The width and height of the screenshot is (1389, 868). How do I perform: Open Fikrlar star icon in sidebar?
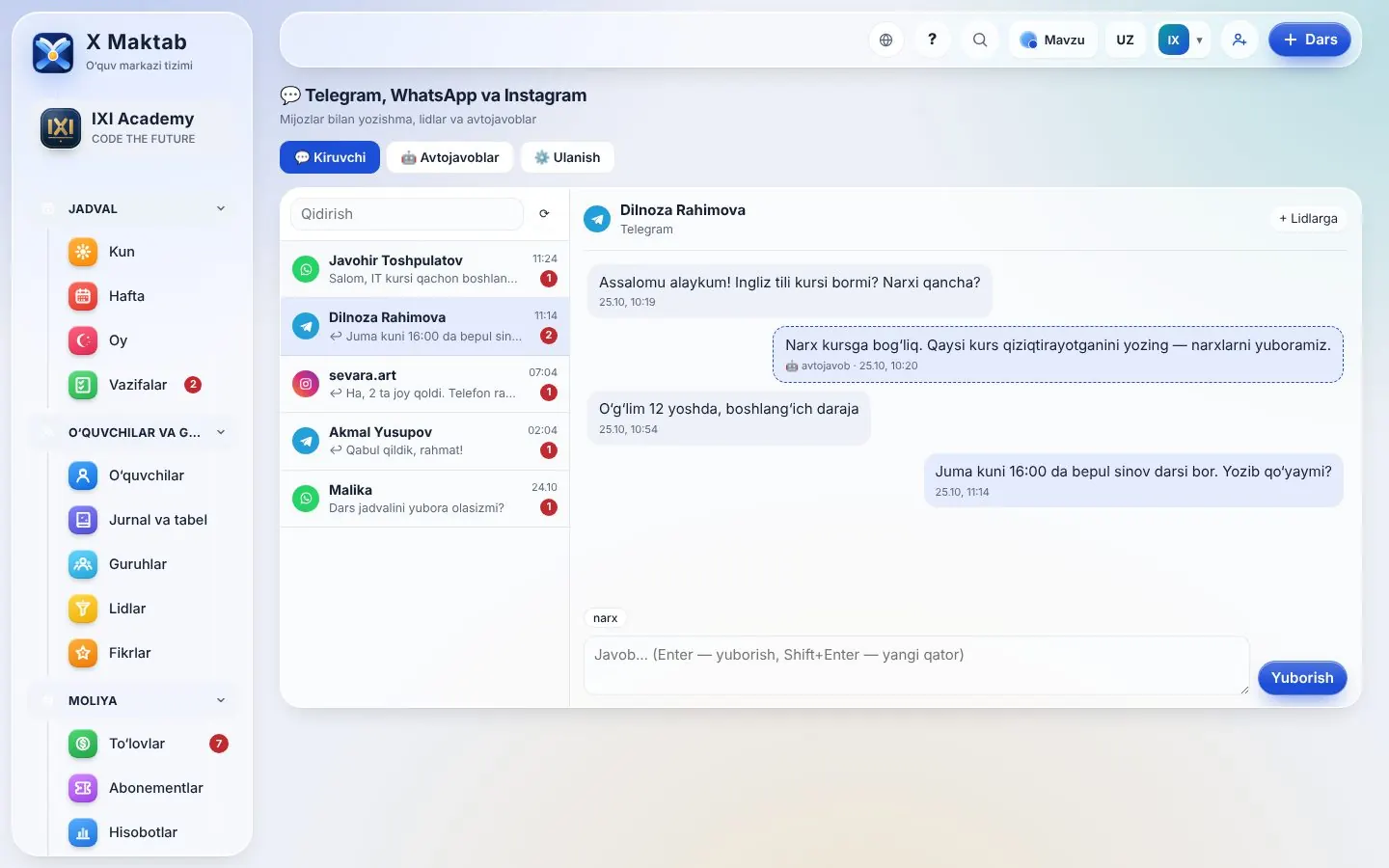83,653
